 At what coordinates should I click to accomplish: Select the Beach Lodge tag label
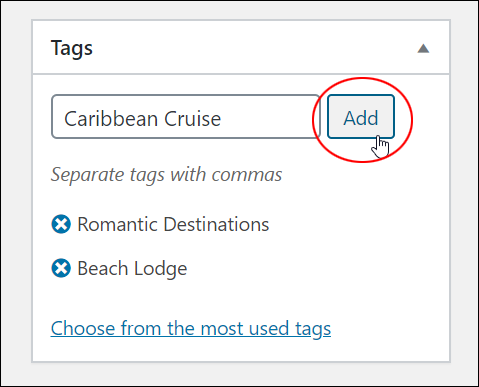click(x=132, y=269)
